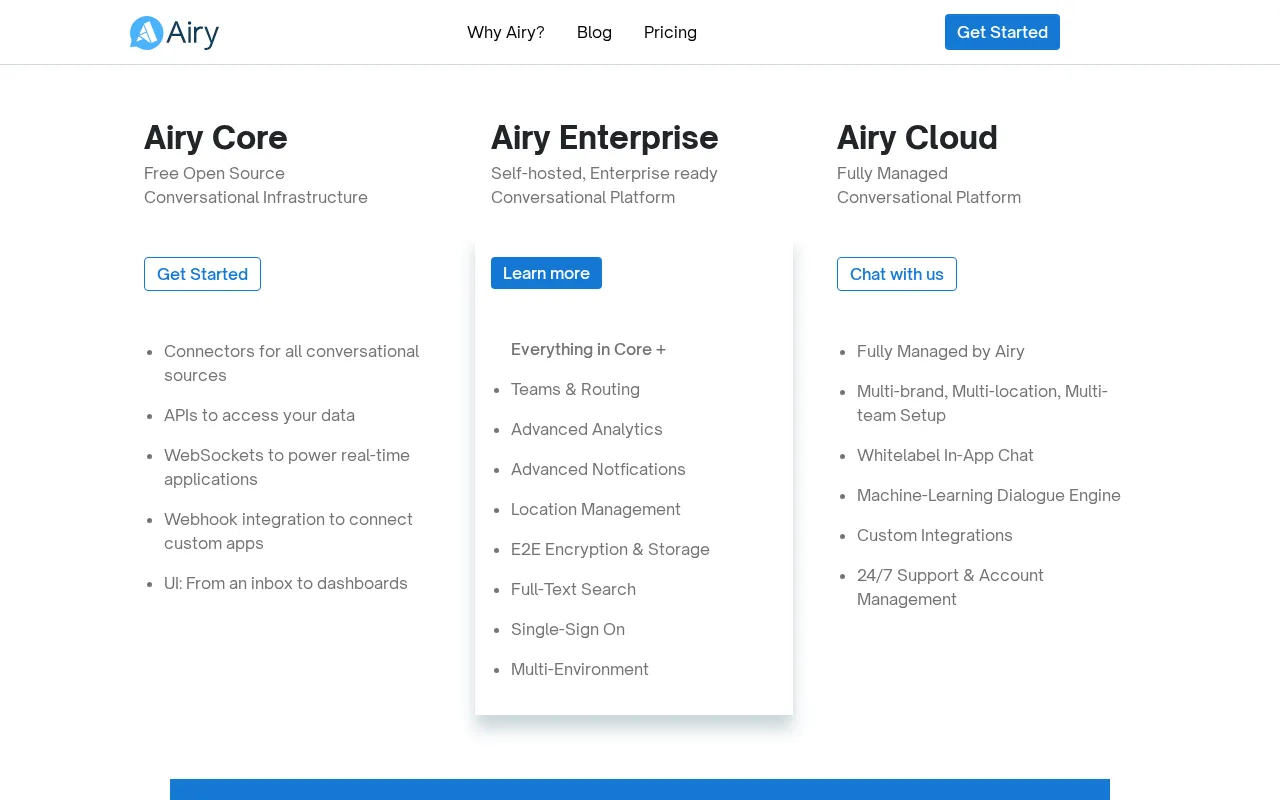Click the header Get Started button
Viewport: 1280px width, 800px height.
point(1002,32)
